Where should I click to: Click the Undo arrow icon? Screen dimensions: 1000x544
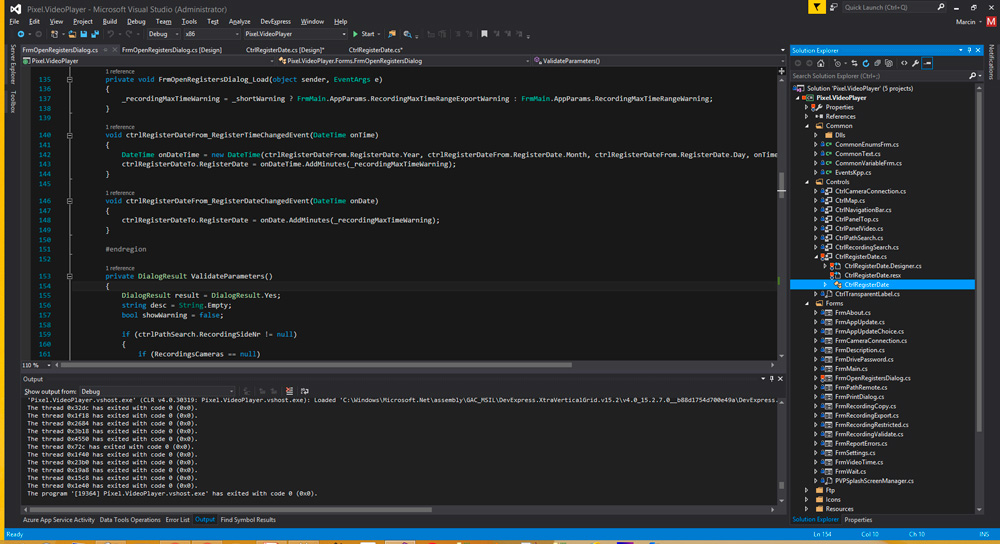[111, 34]
